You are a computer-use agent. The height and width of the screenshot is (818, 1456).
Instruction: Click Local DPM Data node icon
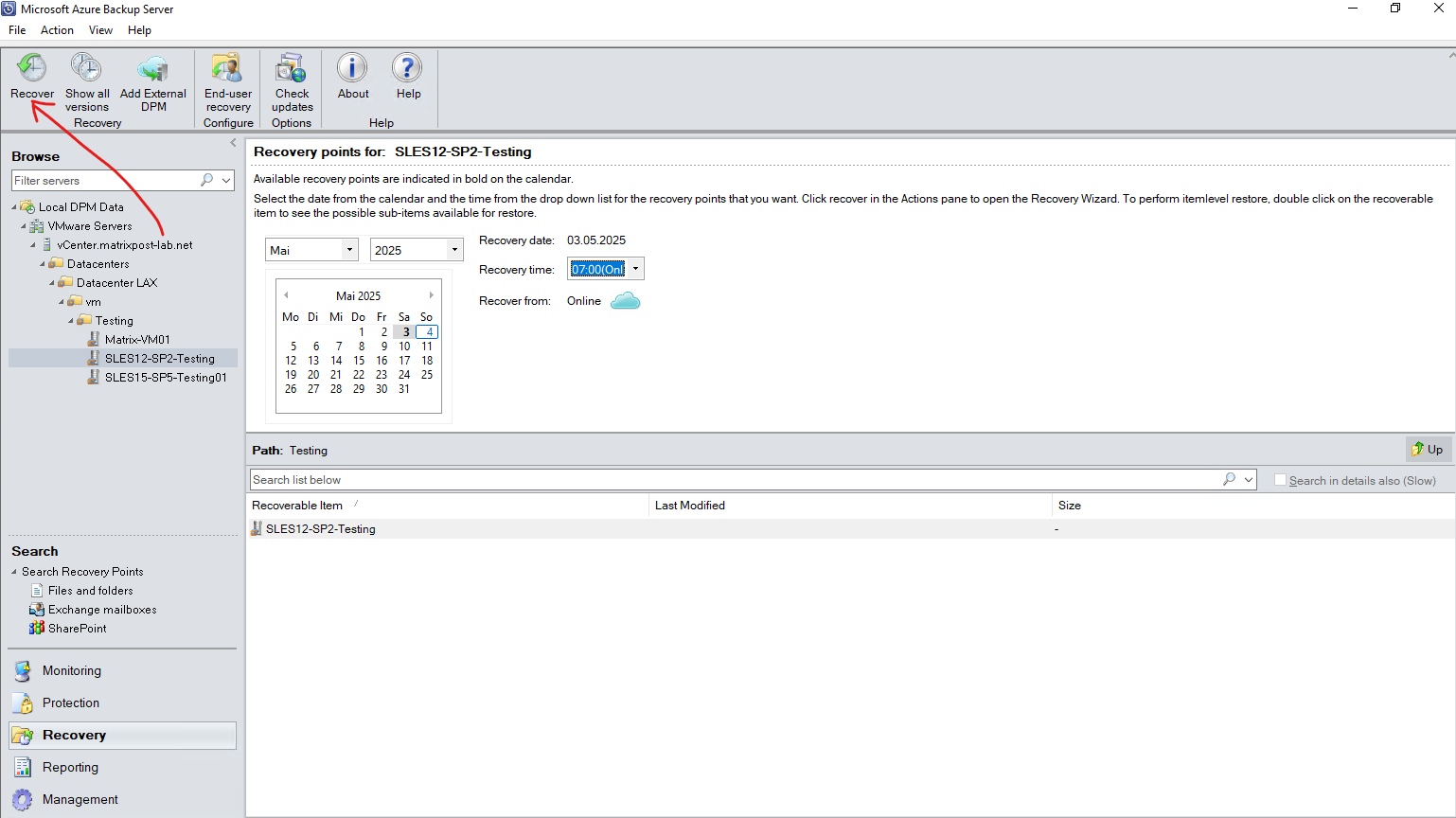(x=27, y=206)
